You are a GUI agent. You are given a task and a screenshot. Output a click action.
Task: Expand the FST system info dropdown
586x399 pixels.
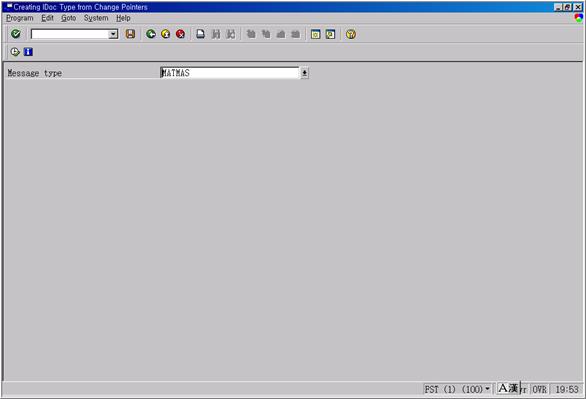pos(487,389)
